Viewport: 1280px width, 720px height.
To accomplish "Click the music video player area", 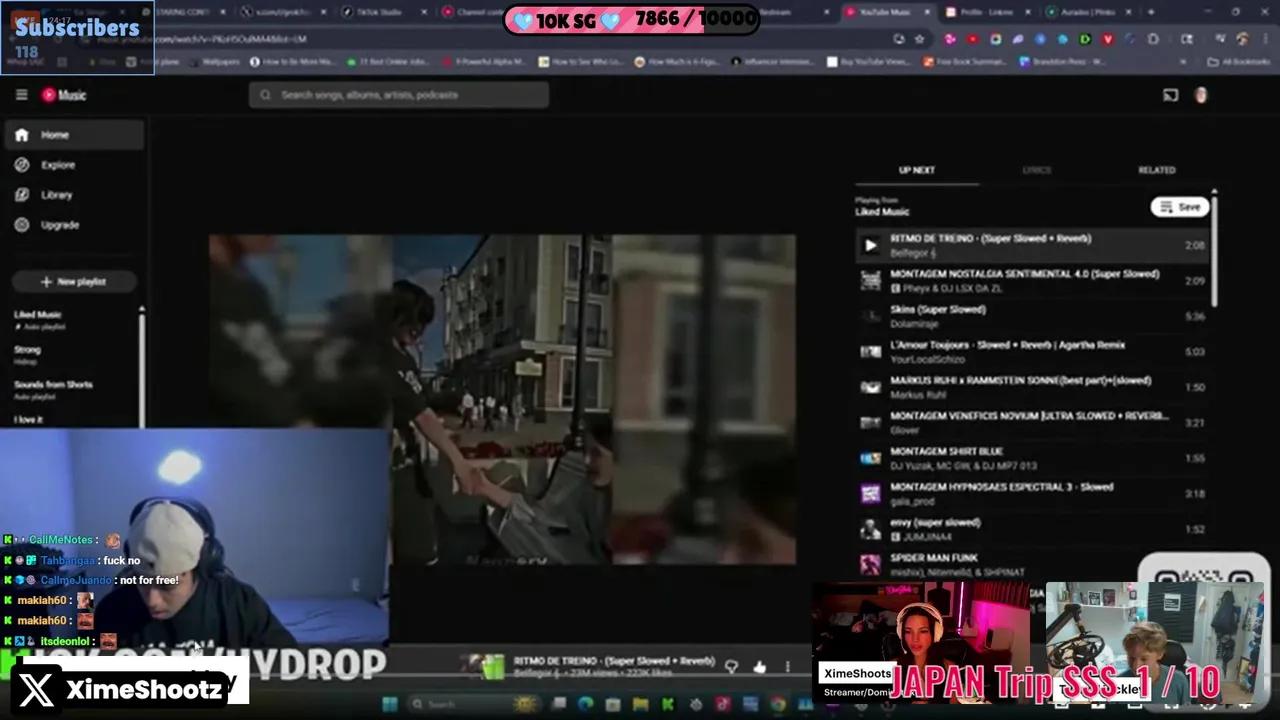I will point(502,400).
